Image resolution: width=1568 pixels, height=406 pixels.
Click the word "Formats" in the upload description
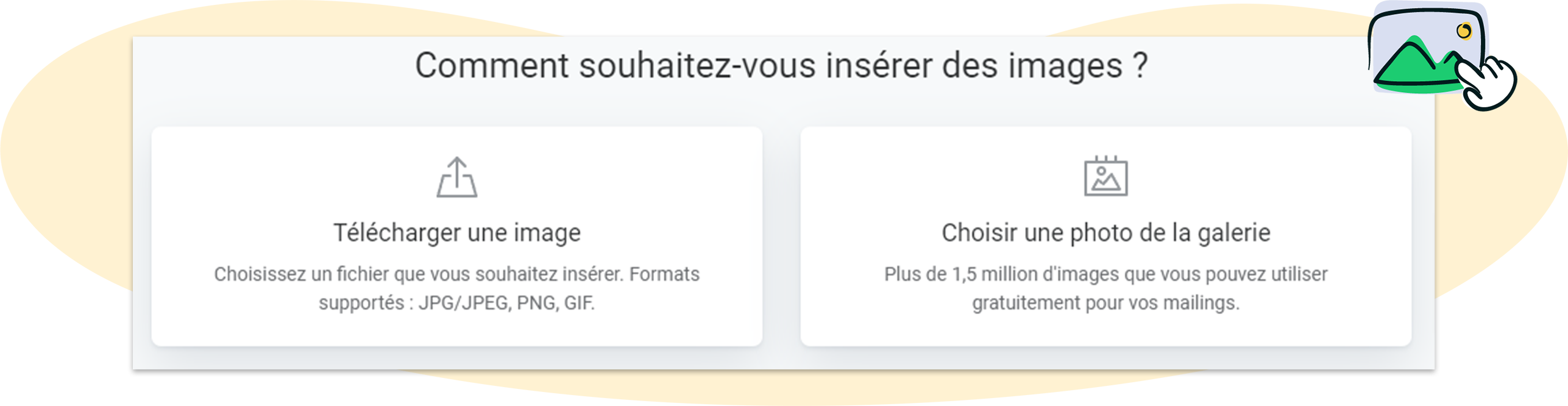tap(664, 274)
